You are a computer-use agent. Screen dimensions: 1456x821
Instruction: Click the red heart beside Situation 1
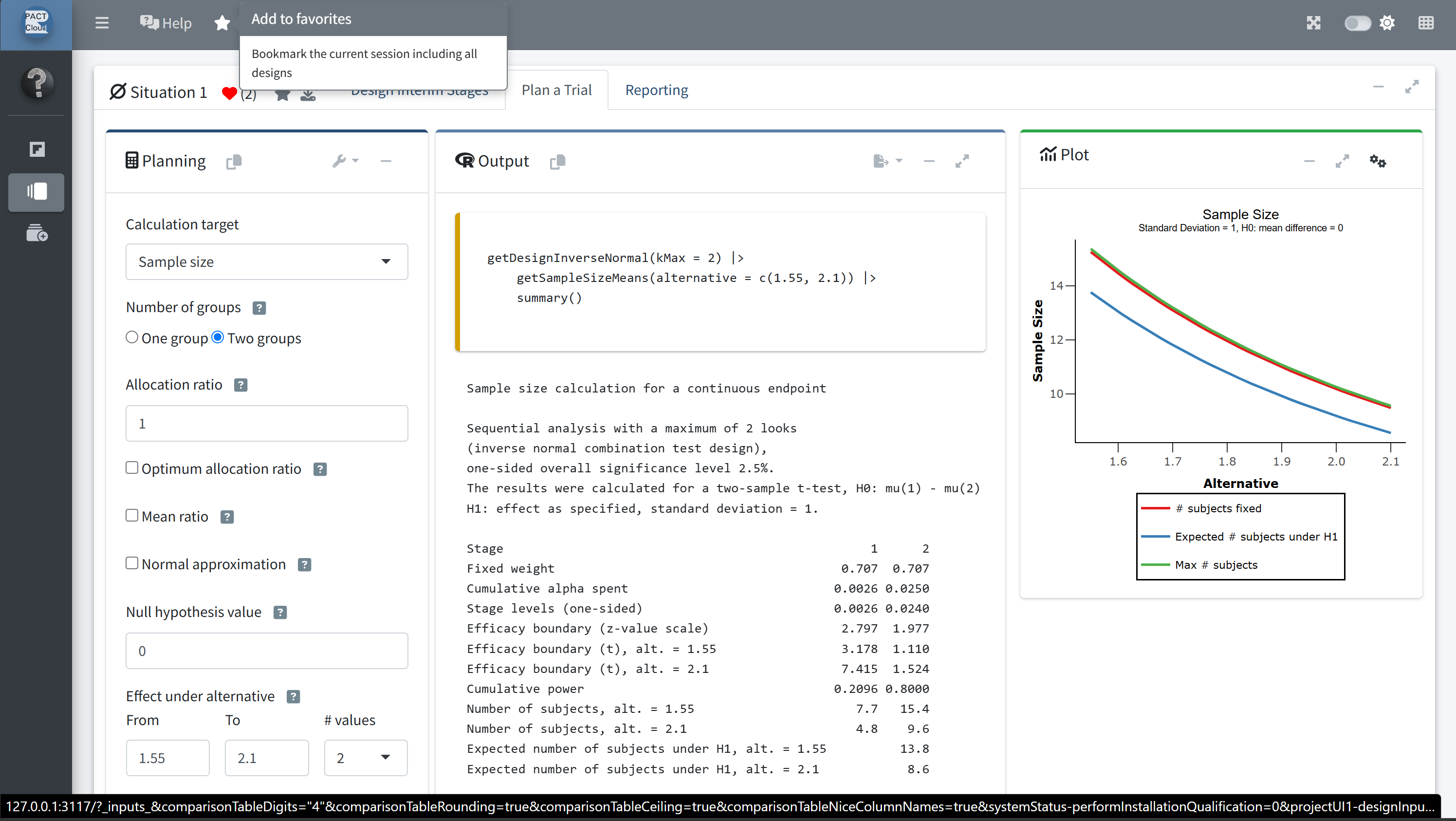pos(229,93)
